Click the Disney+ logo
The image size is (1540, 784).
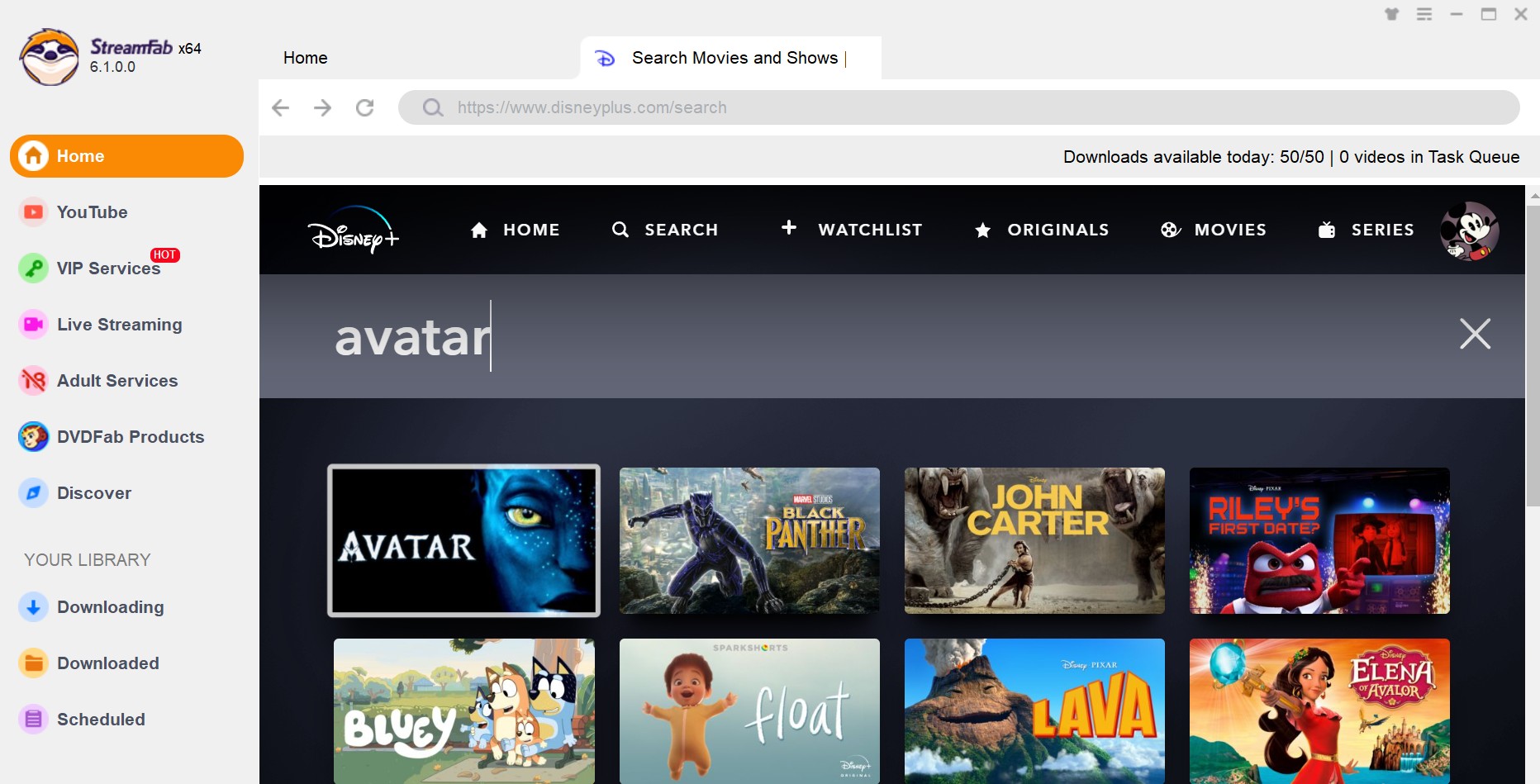pyautogui.click(x=354, y=230)
